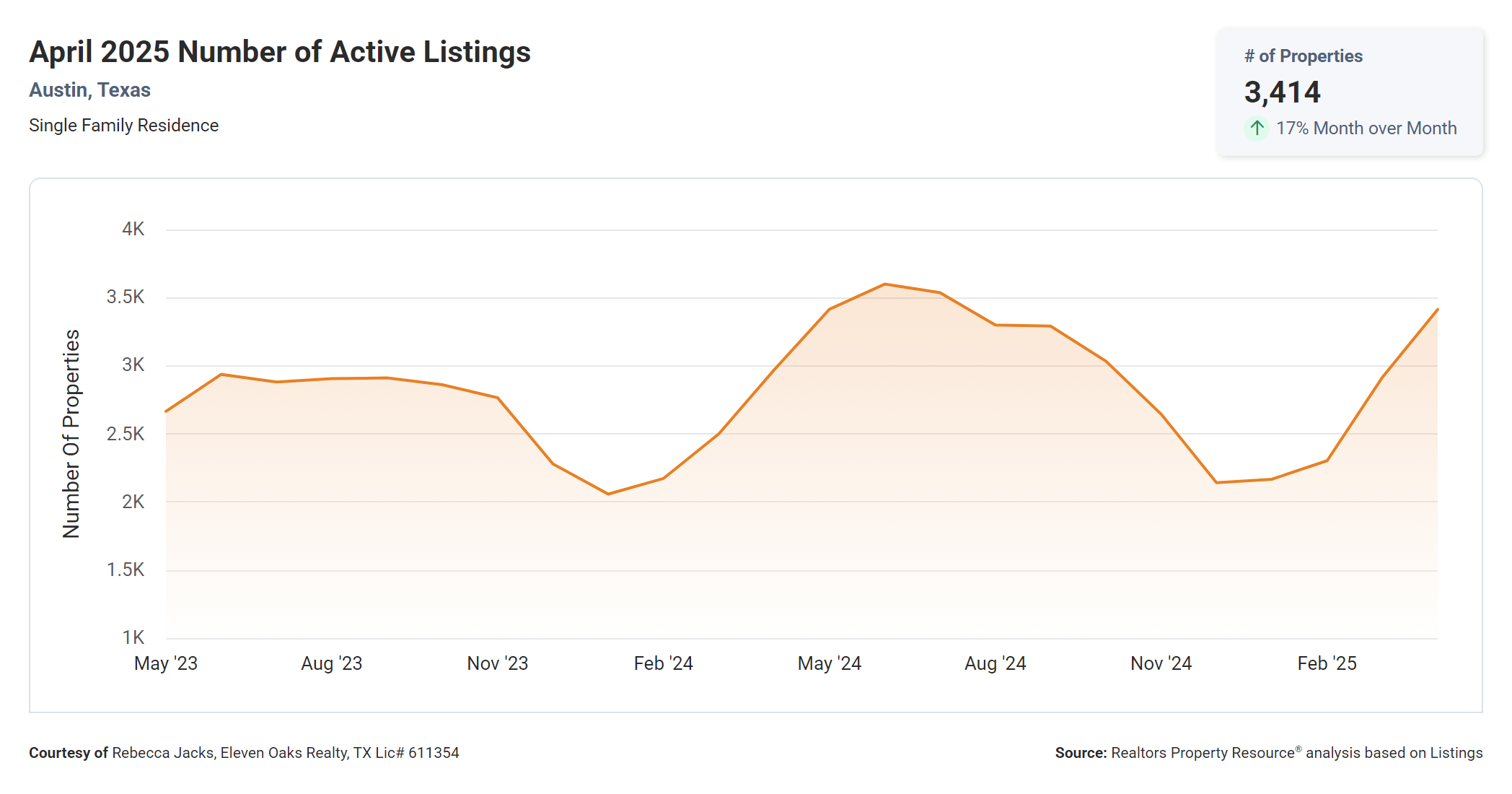The height and width of the screenshot is (794, 1512).
Task: Click the May '24 x-axis label
Action: 829,663
